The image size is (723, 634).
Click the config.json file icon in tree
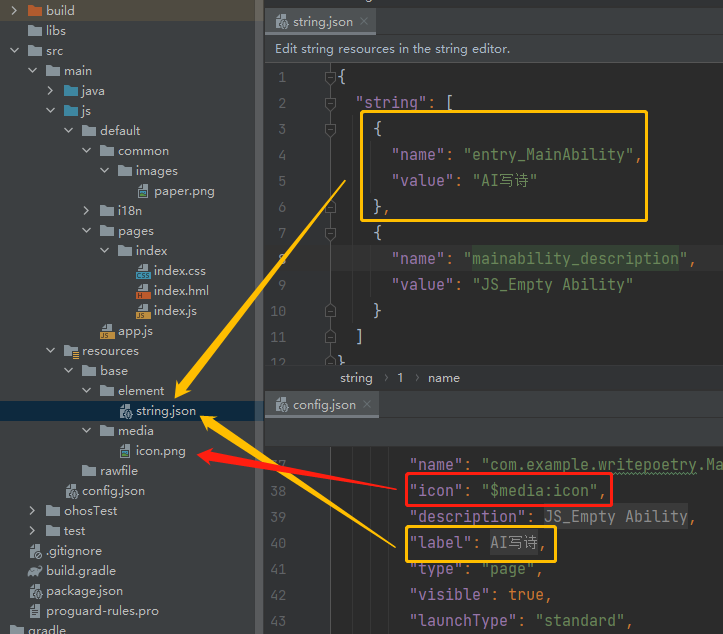(x=71, y=491)
